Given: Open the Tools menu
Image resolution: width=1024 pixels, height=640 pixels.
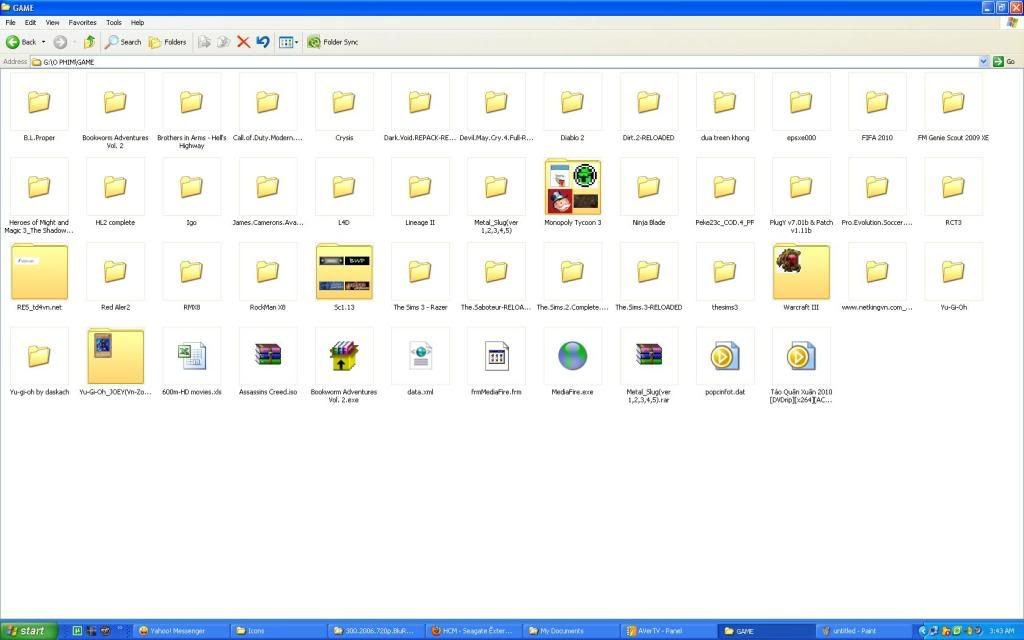Looking at the screenshot, I should click(114, 22).
